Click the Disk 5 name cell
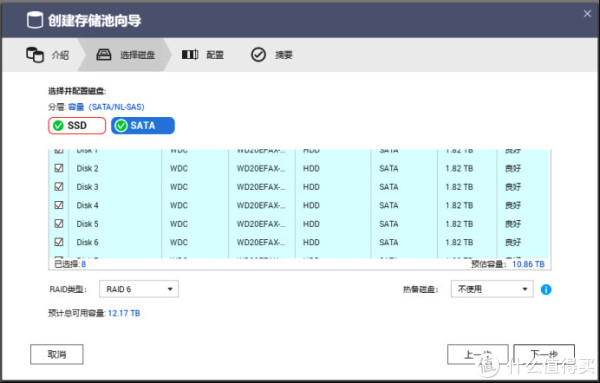 coord(87,223)
